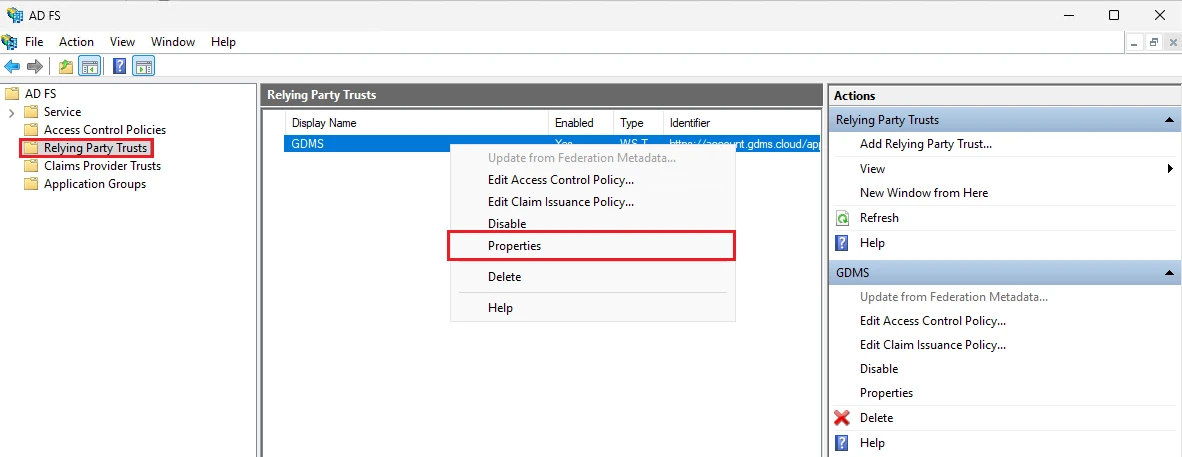This screenshot has height=457, width=1182.
Task: Open the Window menu
Action: click(x=173, y=41)
